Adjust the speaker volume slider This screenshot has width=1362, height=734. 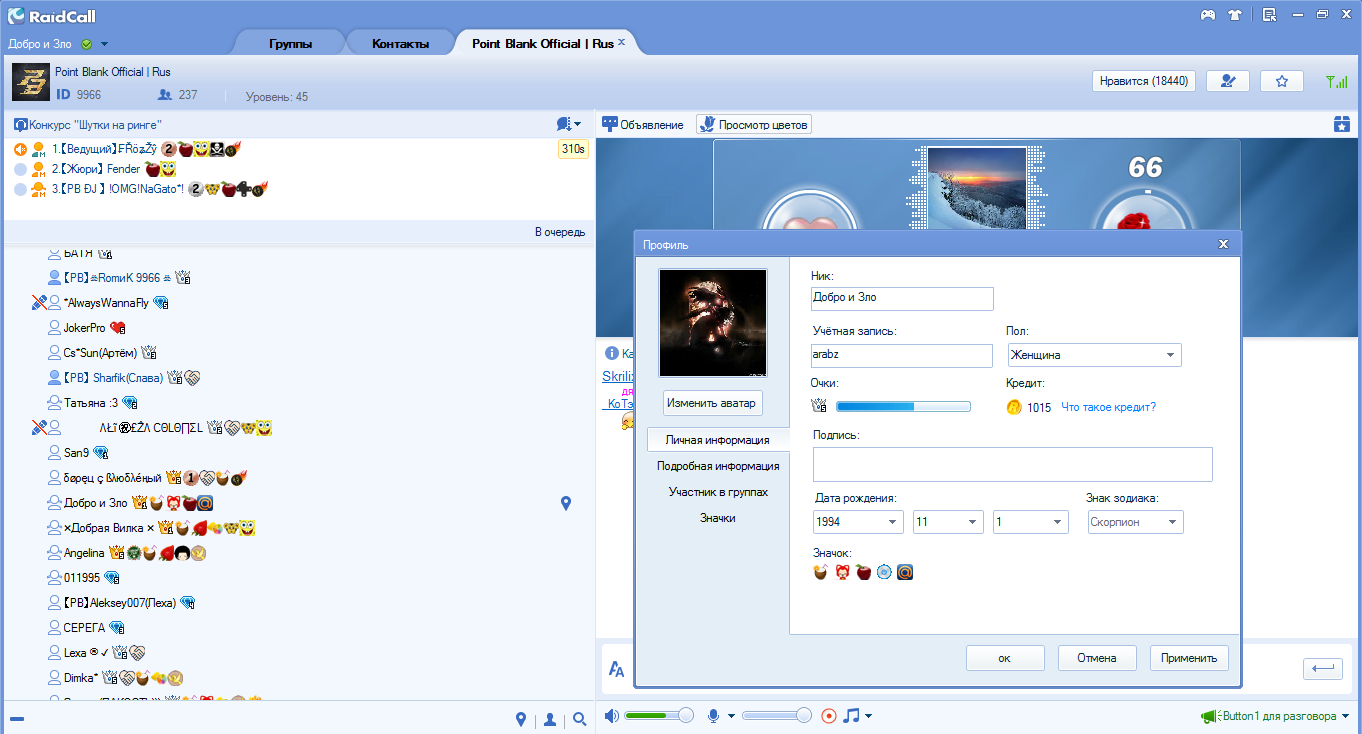pos(658,715)
